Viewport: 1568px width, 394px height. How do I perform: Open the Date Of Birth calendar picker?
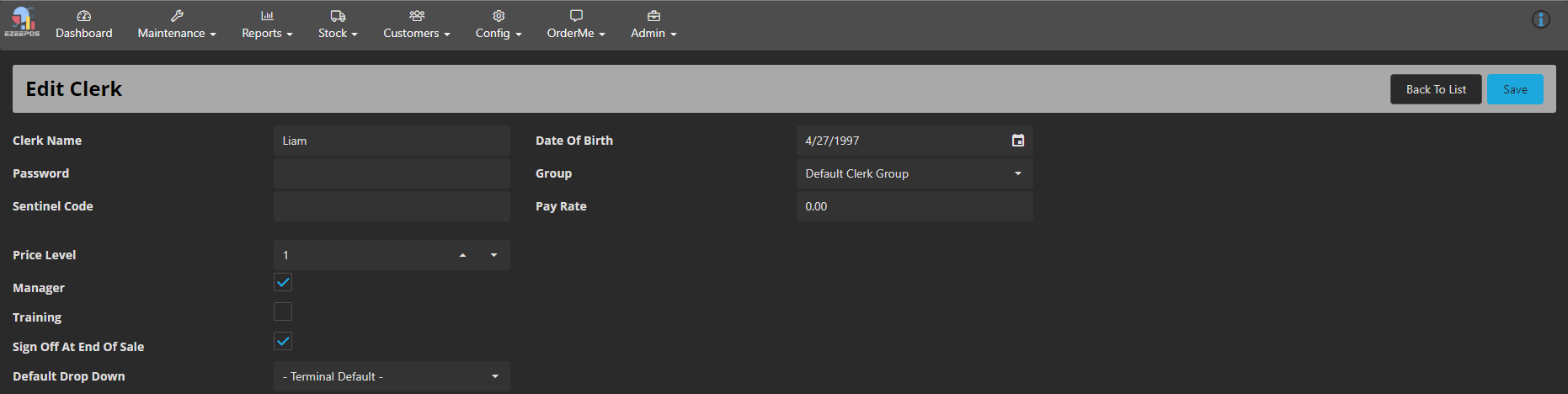coord(1017,141)
